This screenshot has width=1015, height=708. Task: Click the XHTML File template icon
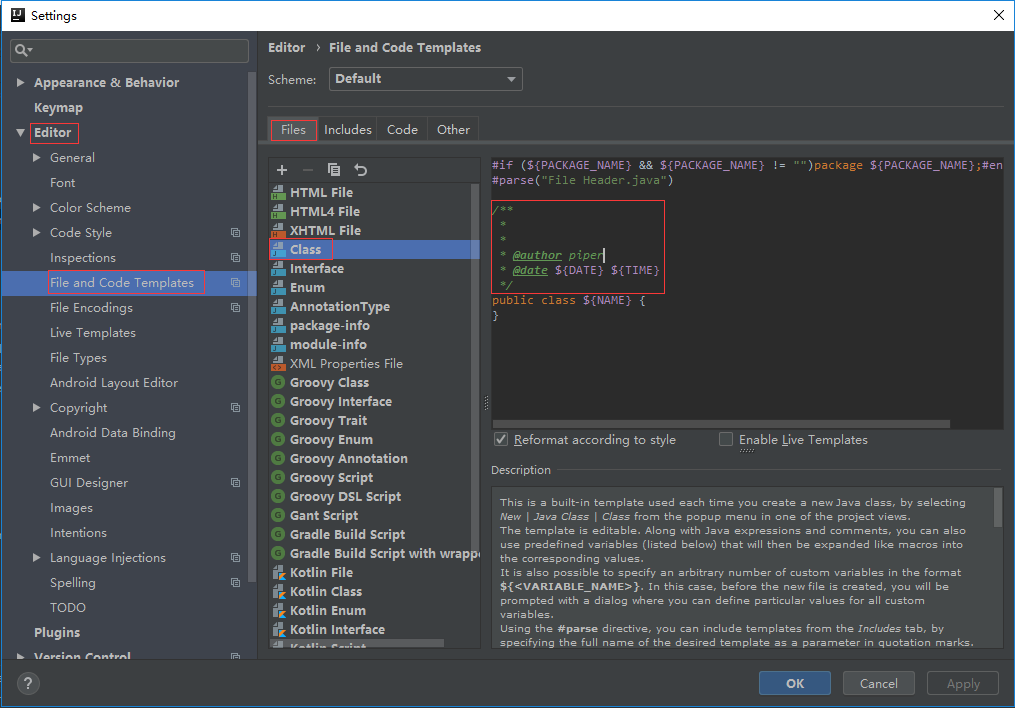click(278, 230)
